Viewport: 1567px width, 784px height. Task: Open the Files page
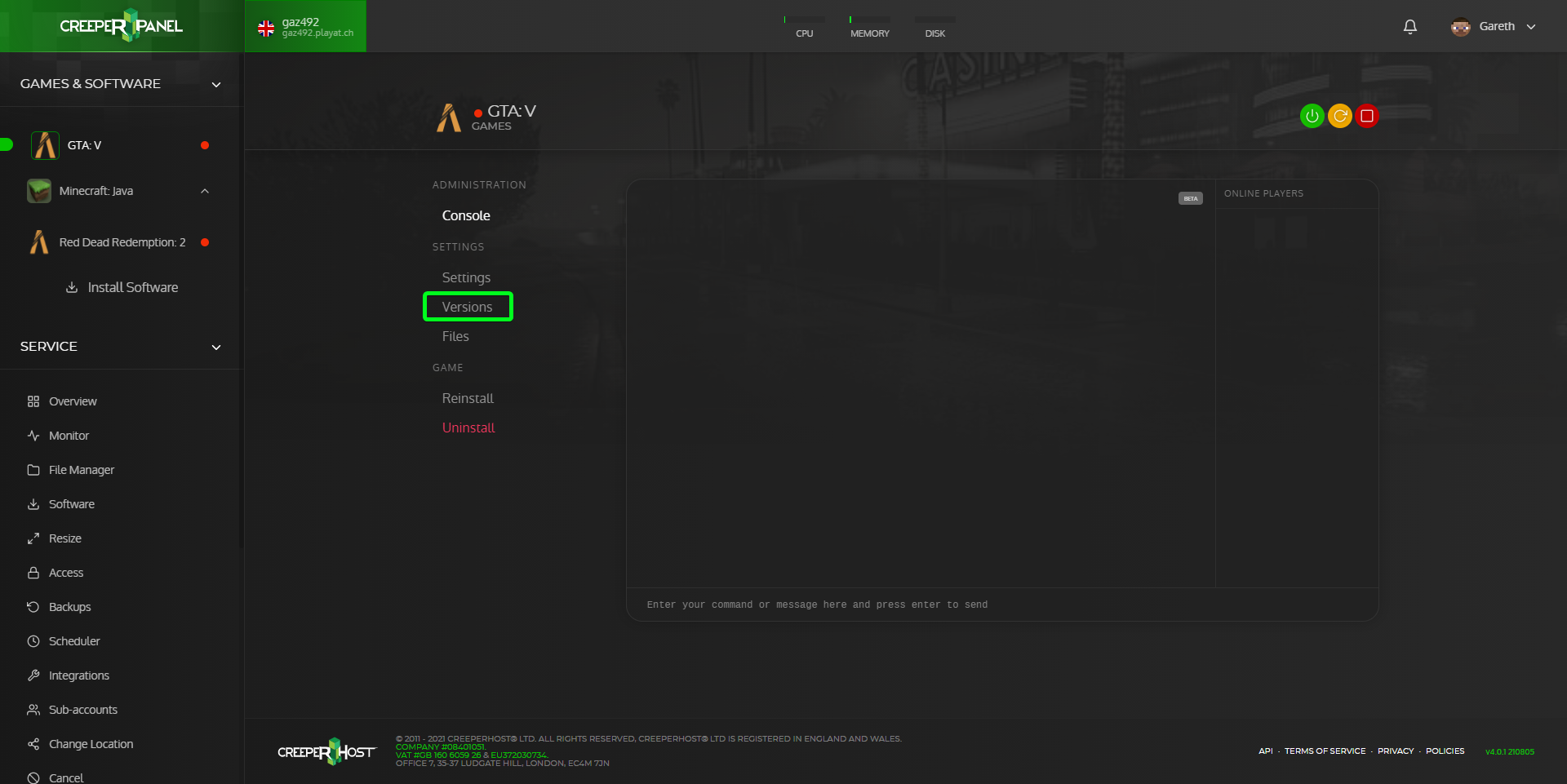[x=455, y=336]
